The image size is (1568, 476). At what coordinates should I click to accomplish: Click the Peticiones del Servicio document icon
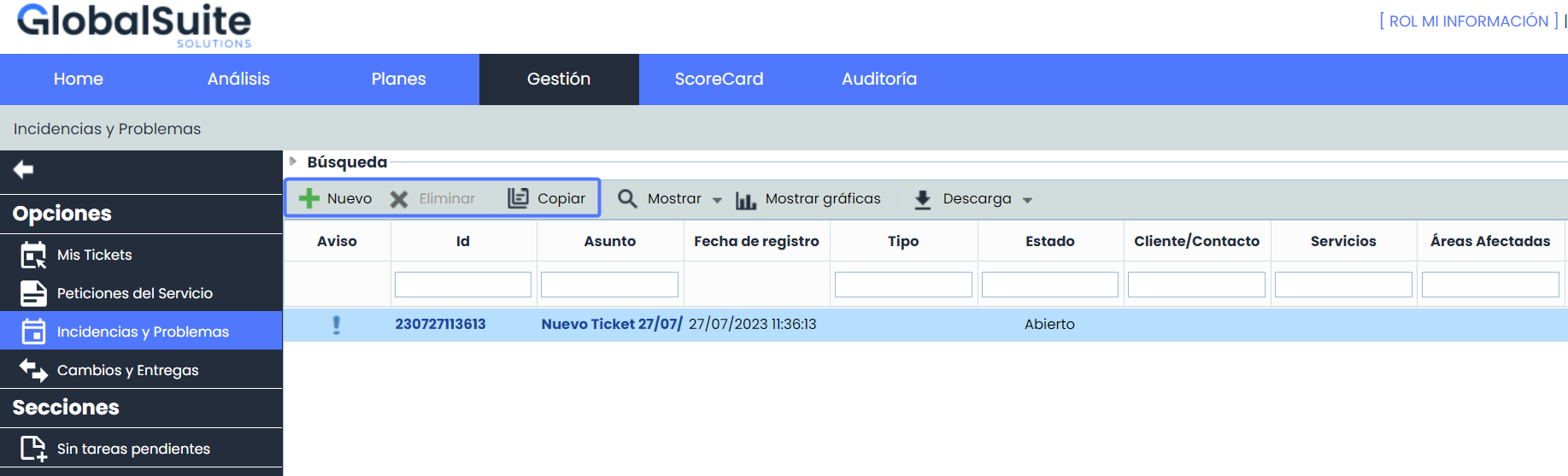tap(33, 293)
